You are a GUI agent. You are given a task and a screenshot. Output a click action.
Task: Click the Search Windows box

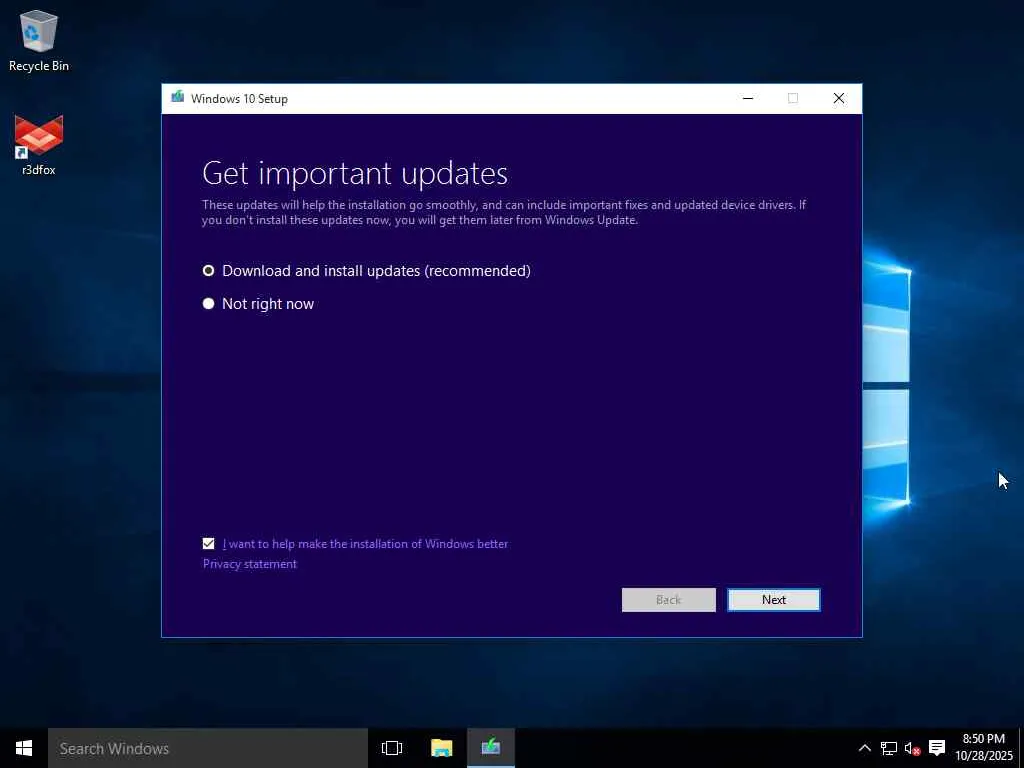coord(208,748)
